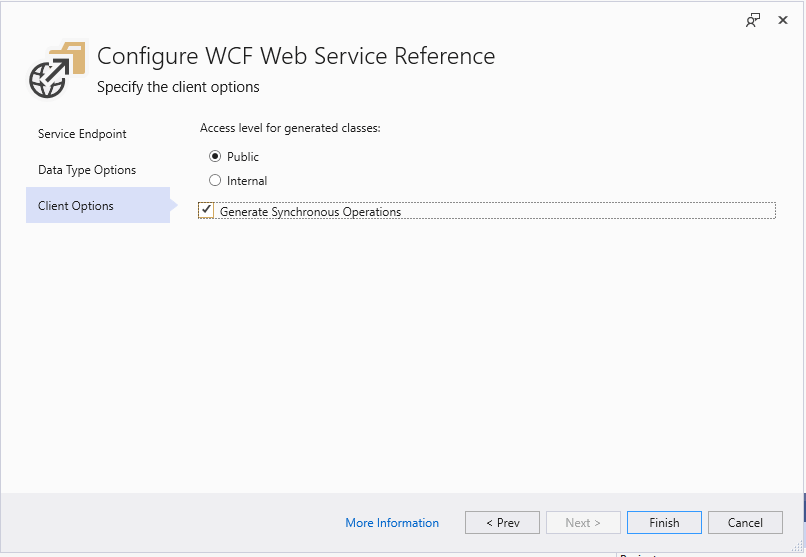Cancel the WCF reference configuration
The height and width of the screenshot is (557, 806).
pos(745,523)
